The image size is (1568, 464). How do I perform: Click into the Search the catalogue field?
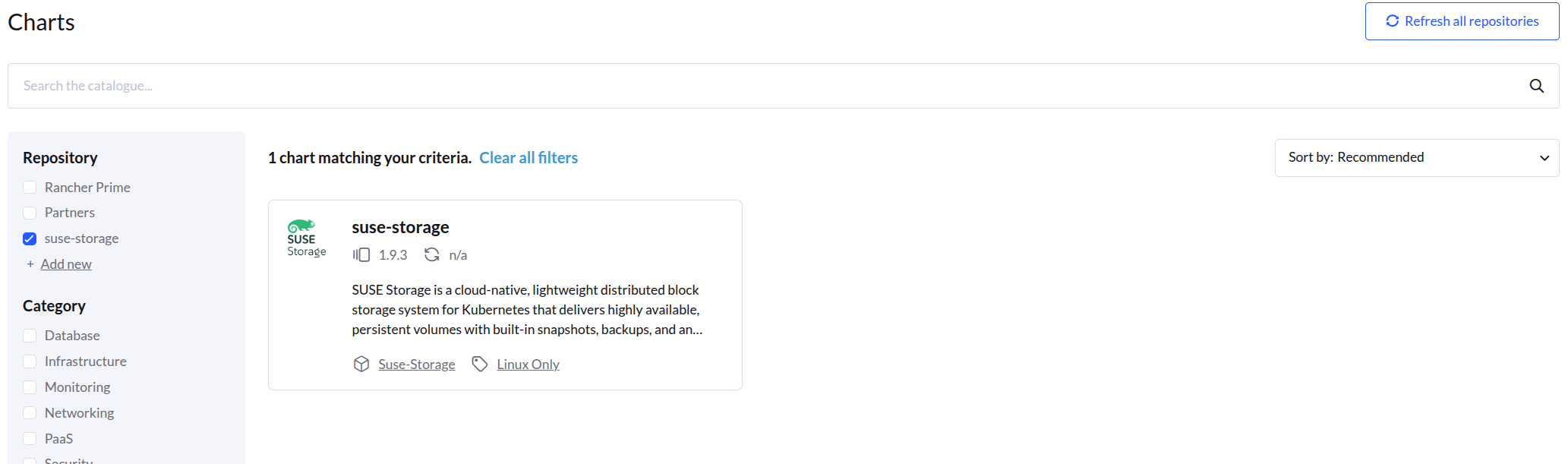759,86
